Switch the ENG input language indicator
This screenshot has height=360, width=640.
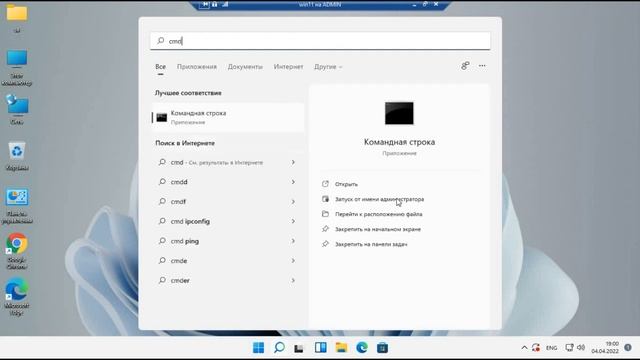[551, 348]
